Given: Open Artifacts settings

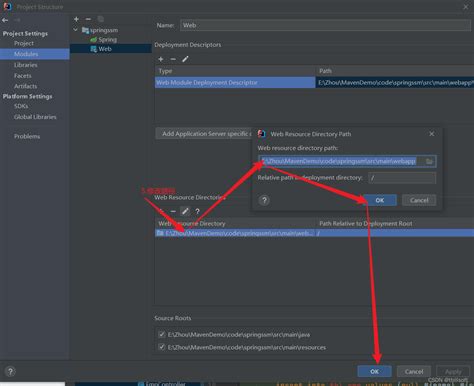Looking at the screenshot, I should 25,86.
